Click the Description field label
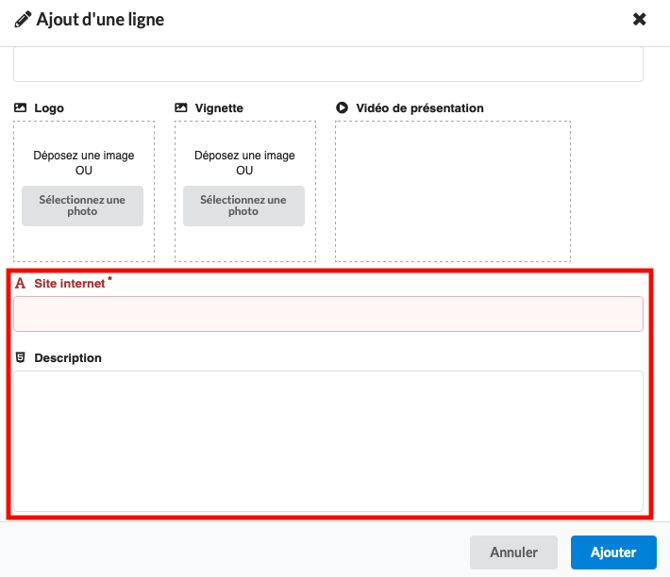This screenshot has height=577, width=670. [x=68, y=358]
